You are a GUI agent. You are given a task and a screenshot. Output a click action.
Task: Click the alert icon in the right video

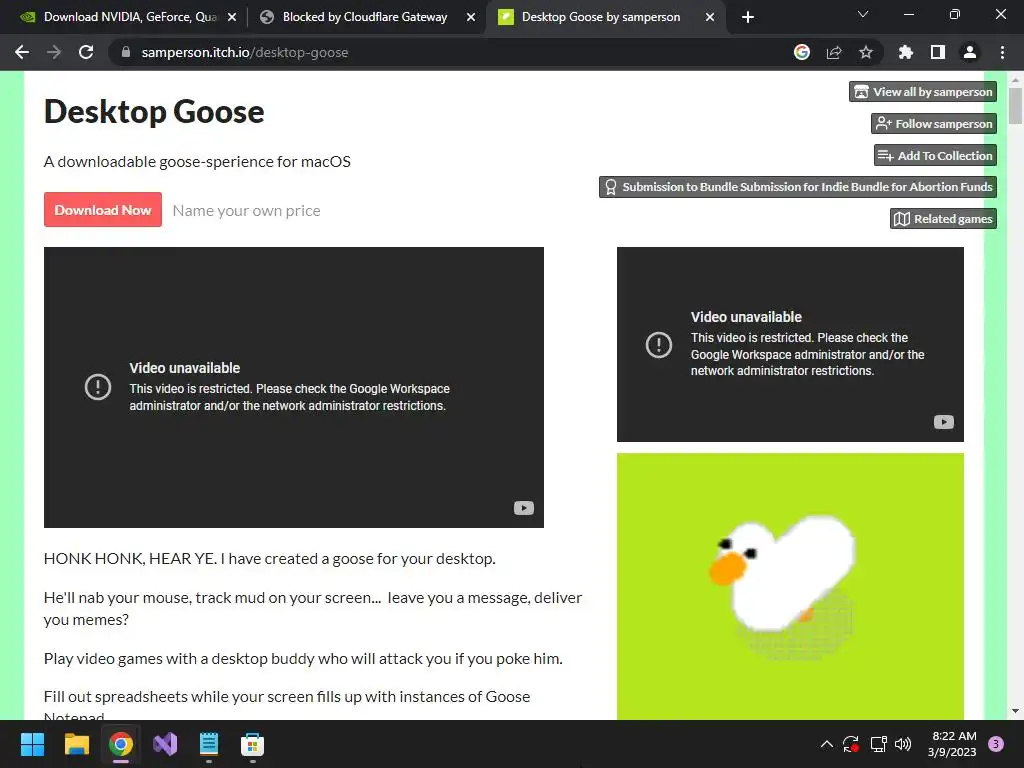pos(659,344)
